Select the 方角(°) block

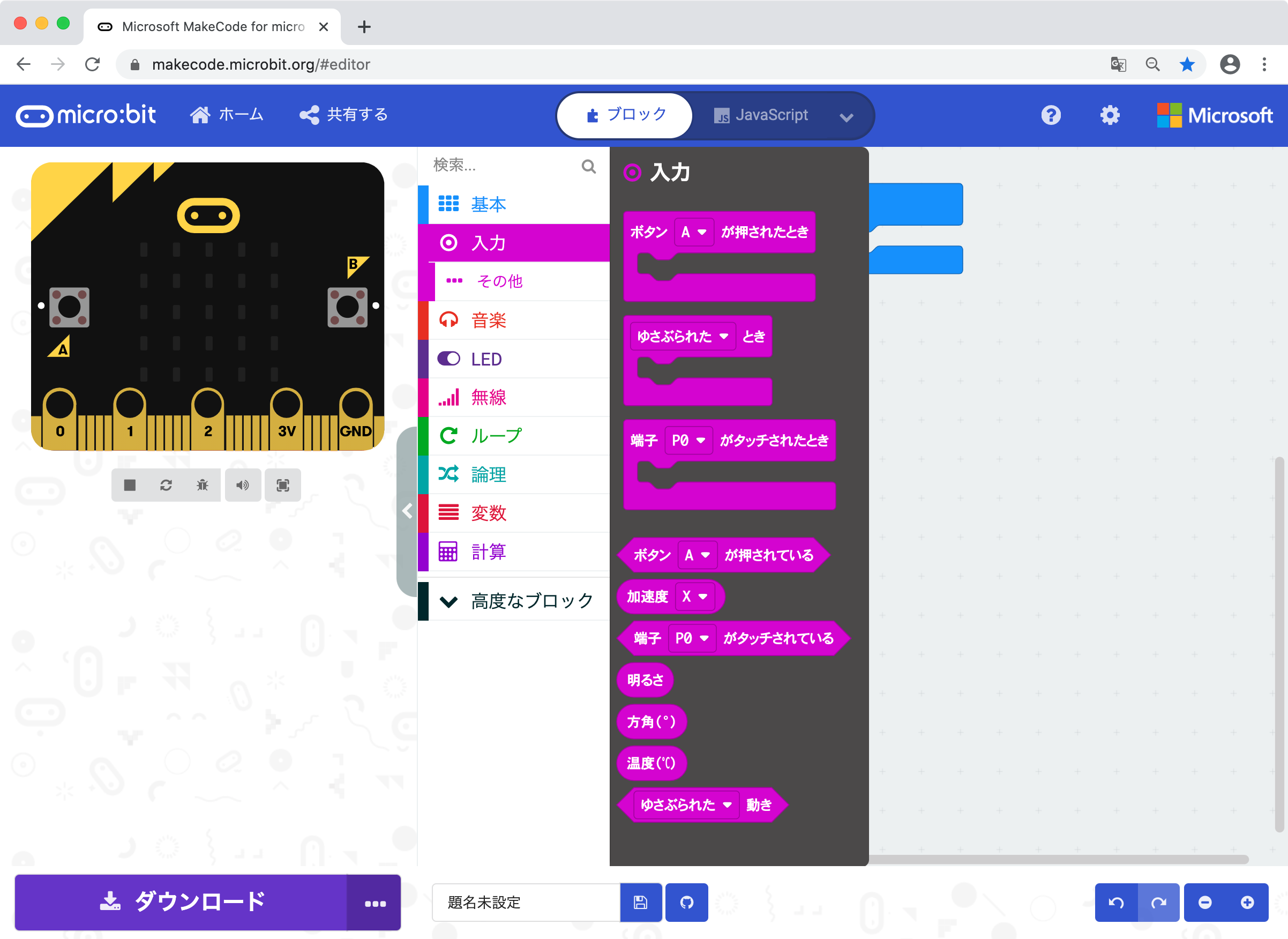point(651,722)
